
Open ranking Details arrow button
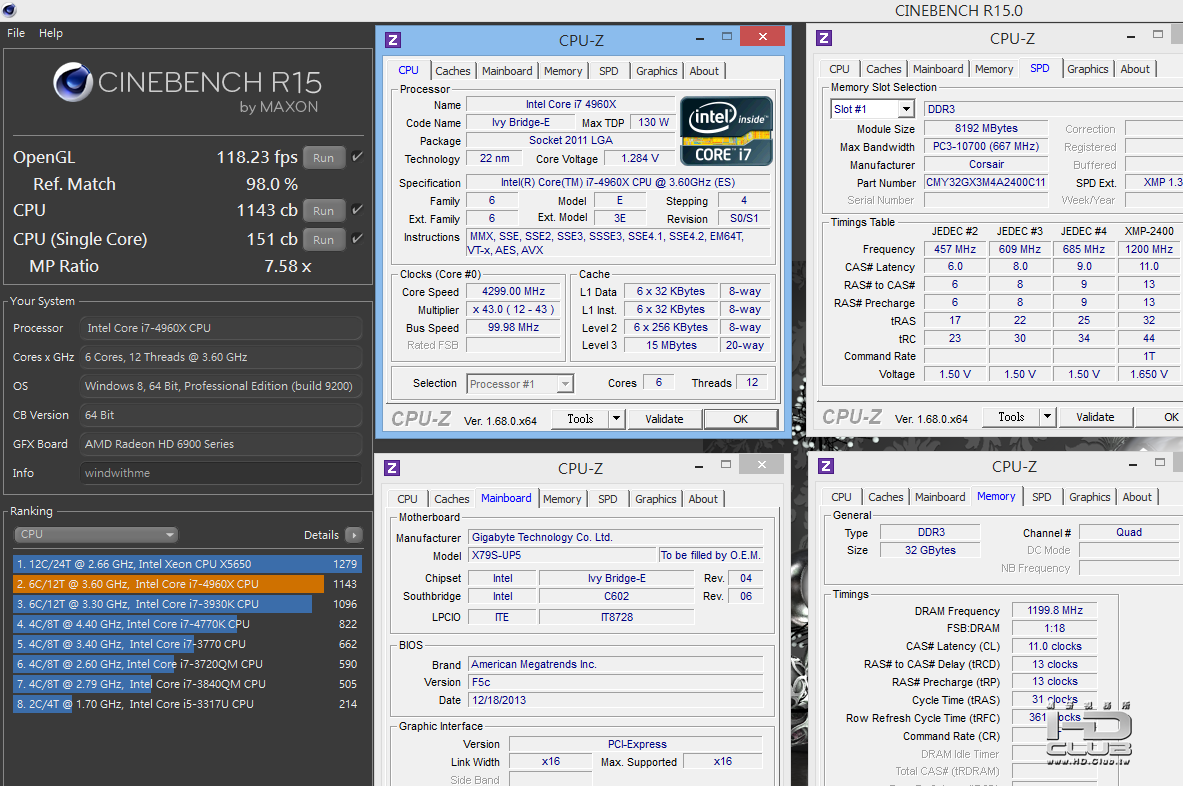[x=353, y=535]
